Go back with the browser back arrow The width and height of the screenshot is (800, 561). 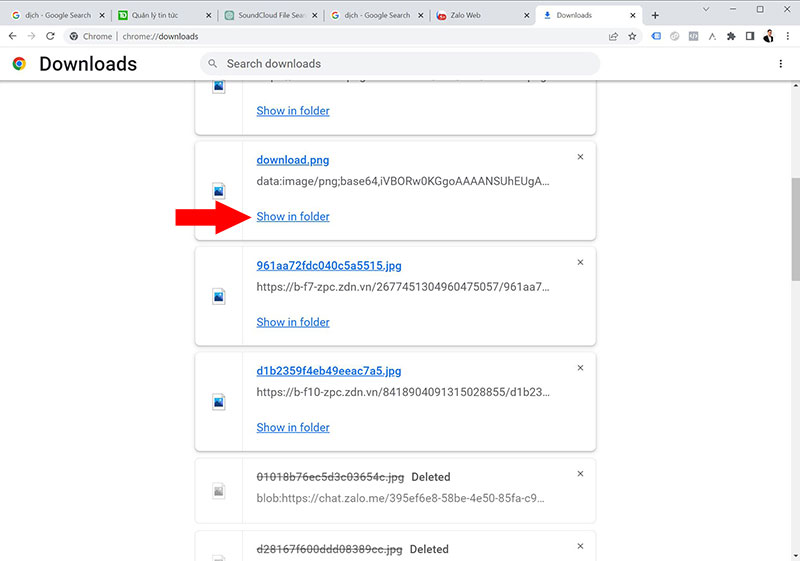[x=12, y=36]
